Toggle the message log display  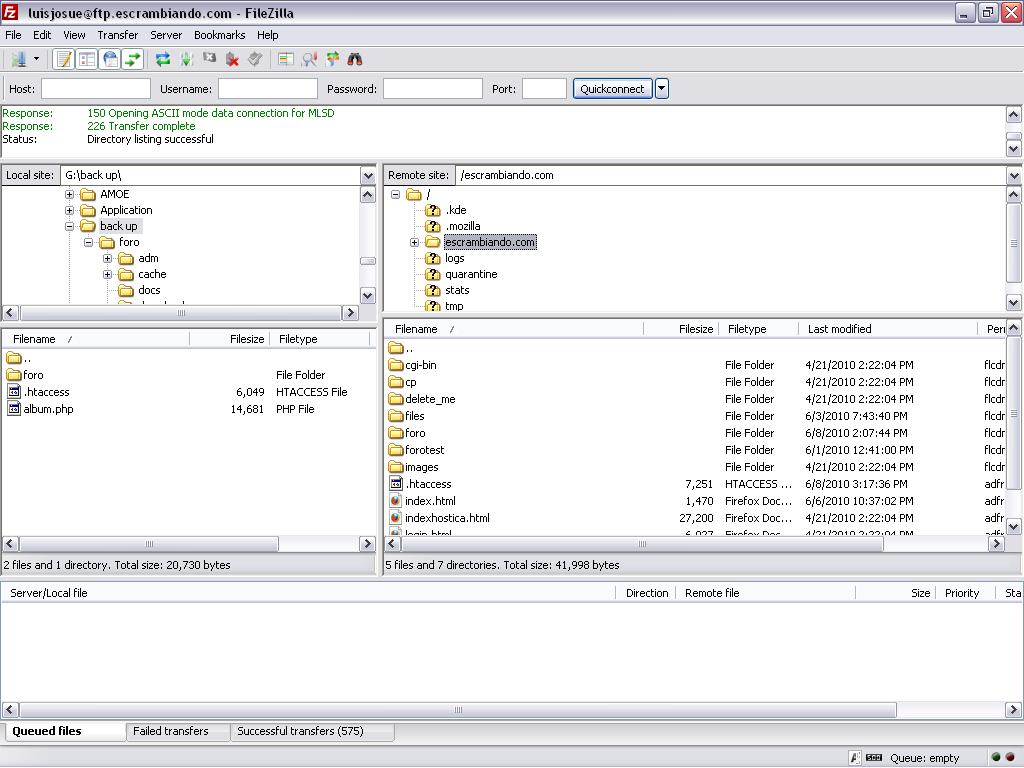pyautogui.click(x=63, y=59)
